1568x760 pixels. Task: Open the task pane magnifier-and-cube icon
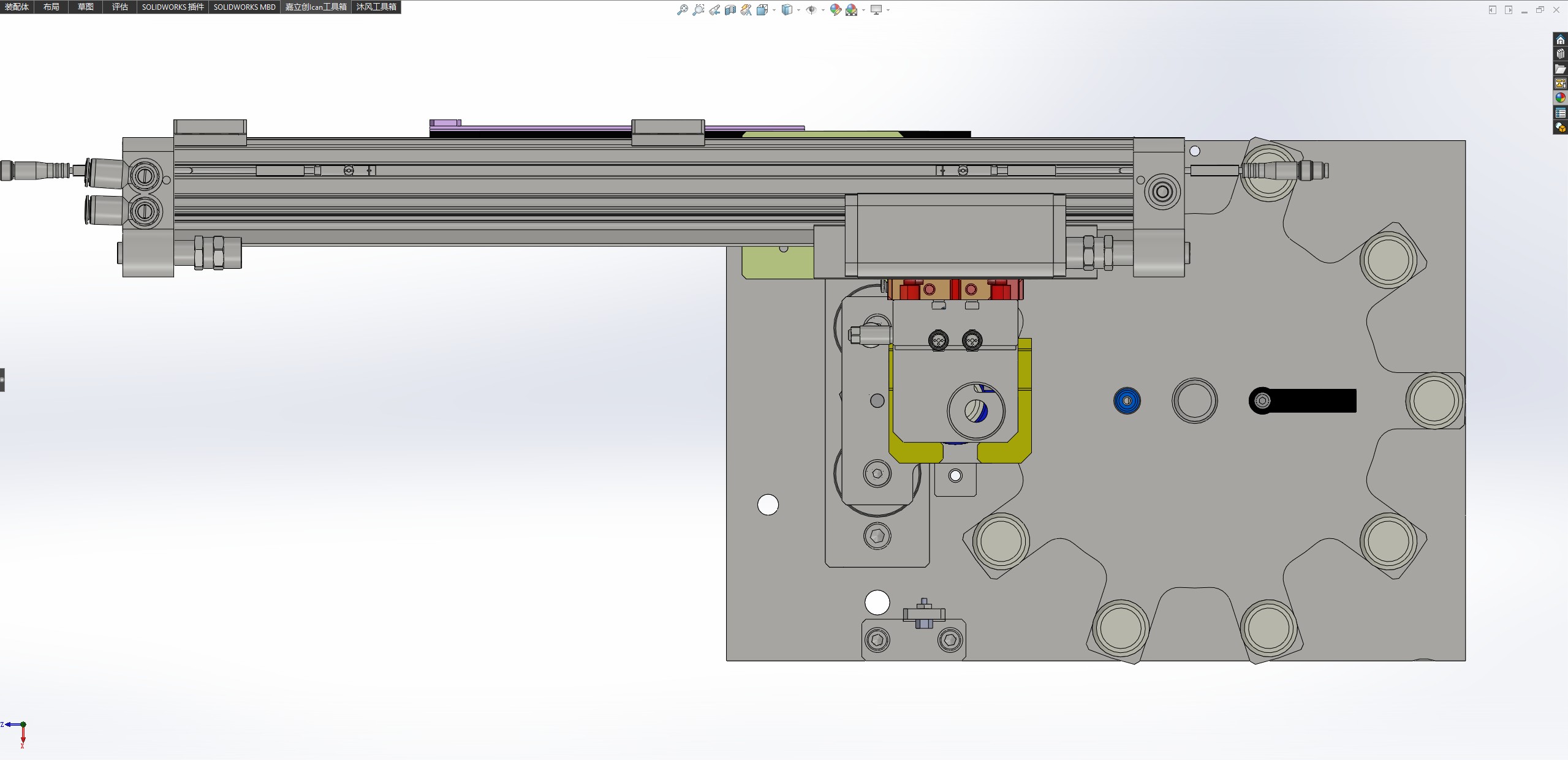pos(1560,127)
